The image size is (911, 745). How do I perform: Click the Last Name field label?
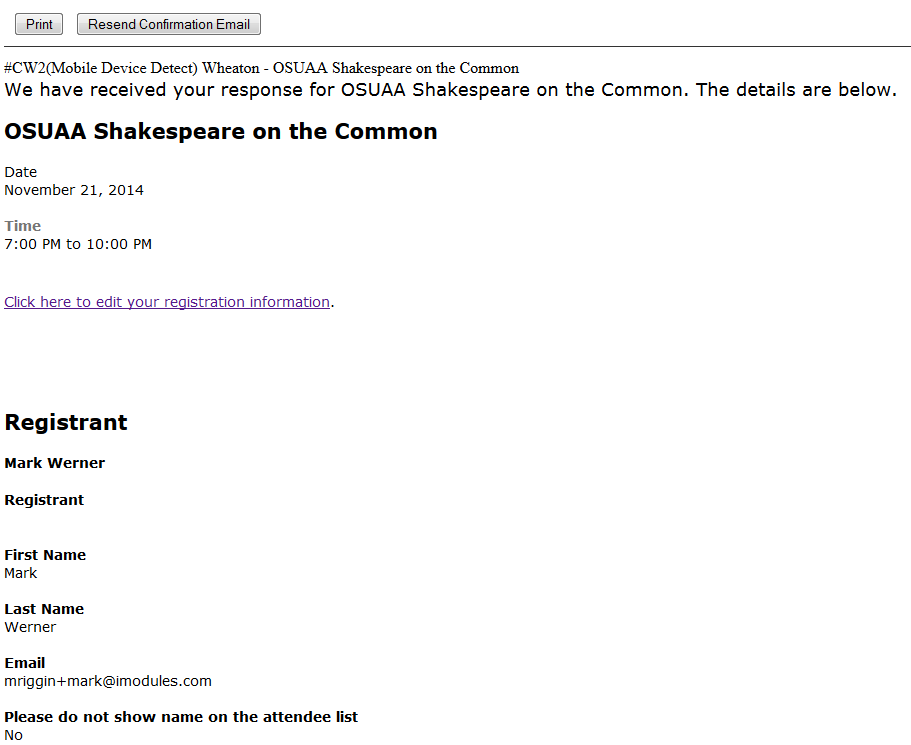click(44, 609)
